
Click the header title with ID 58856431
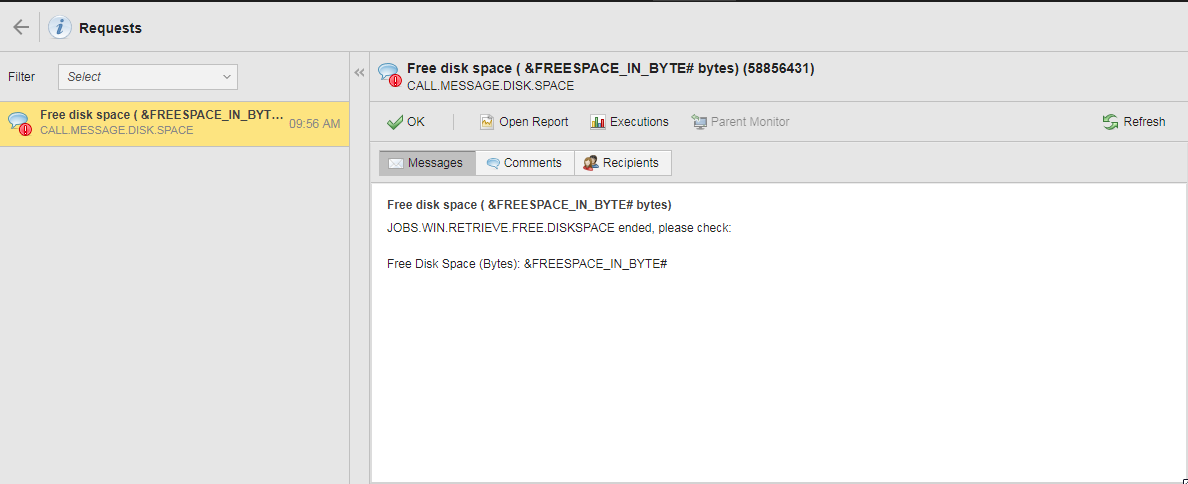(611, 68)
